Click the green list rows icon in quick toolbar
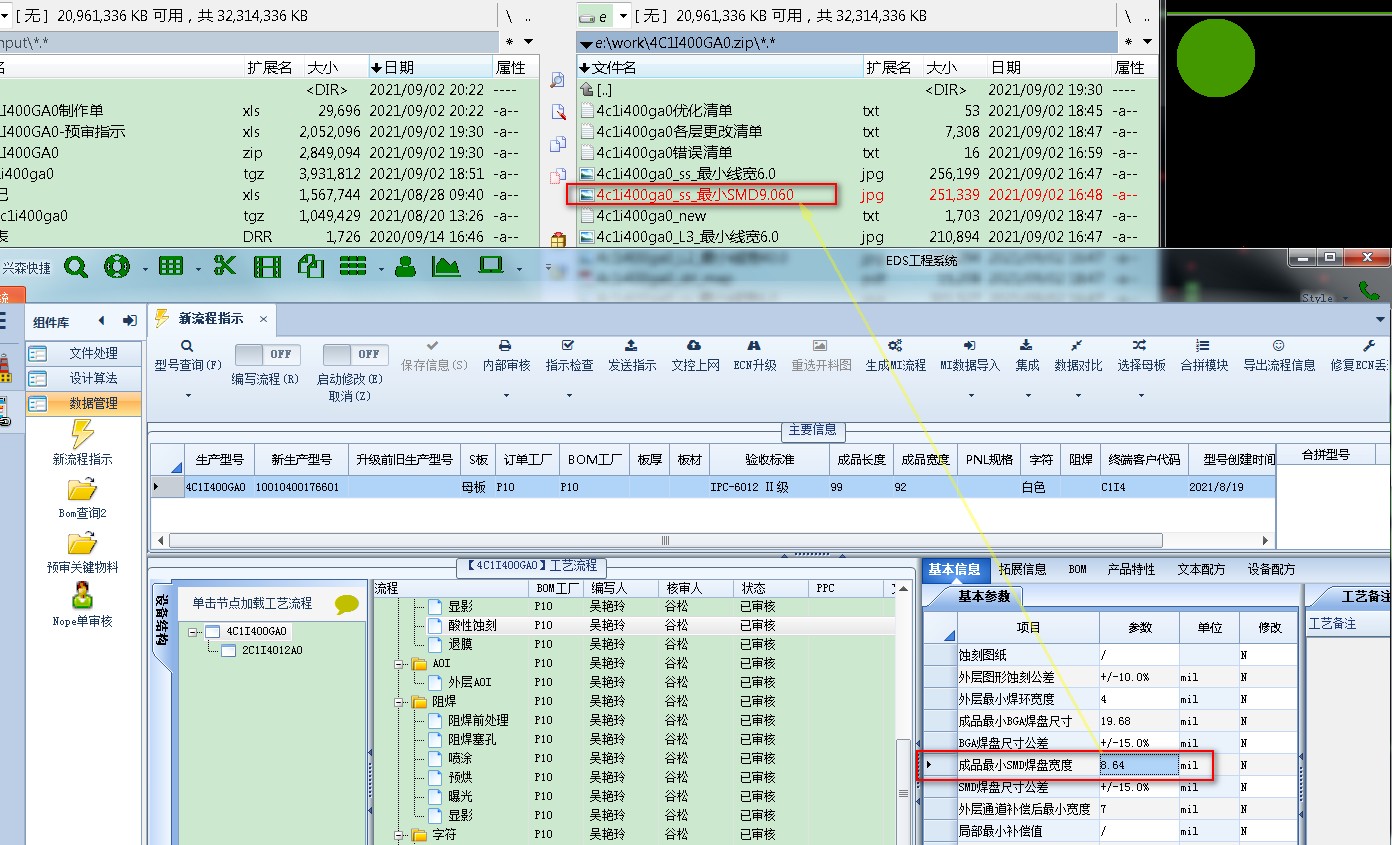 tap(353, 266)
